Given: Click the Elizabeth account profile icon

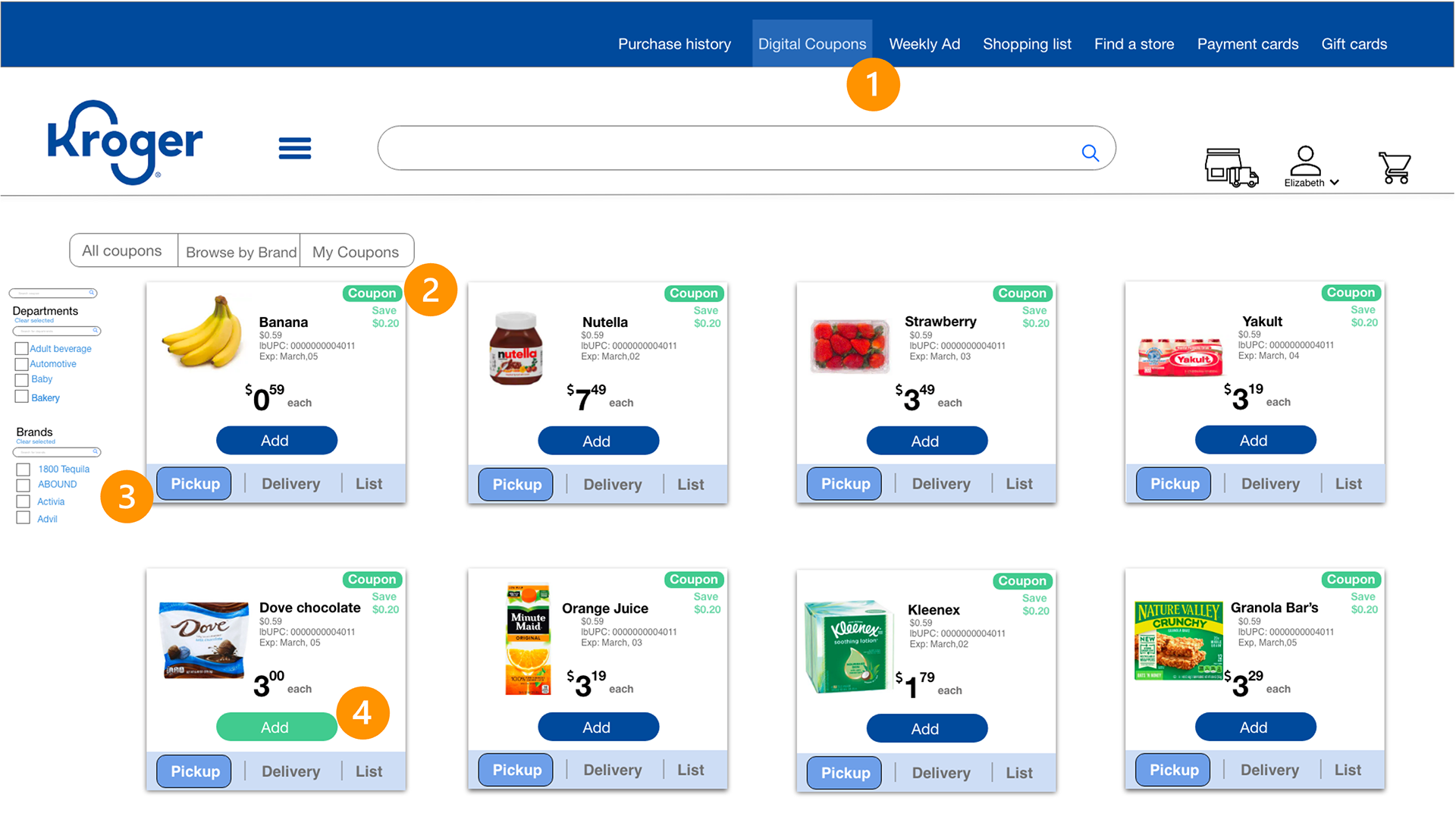Looking at the screenshot, I should 1305,161.
